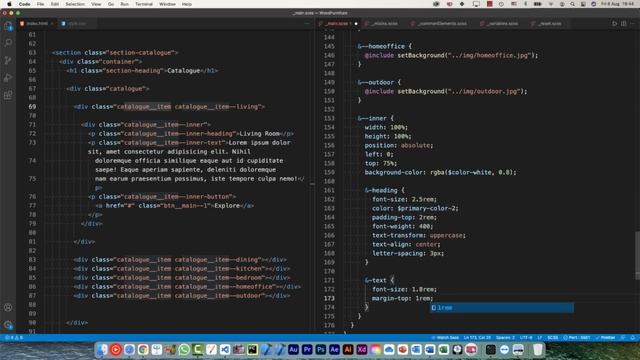Image resolution: width=640 pixels, height=360 pixels.
Task: Open the Selection menu
Action: click(75, 4)
